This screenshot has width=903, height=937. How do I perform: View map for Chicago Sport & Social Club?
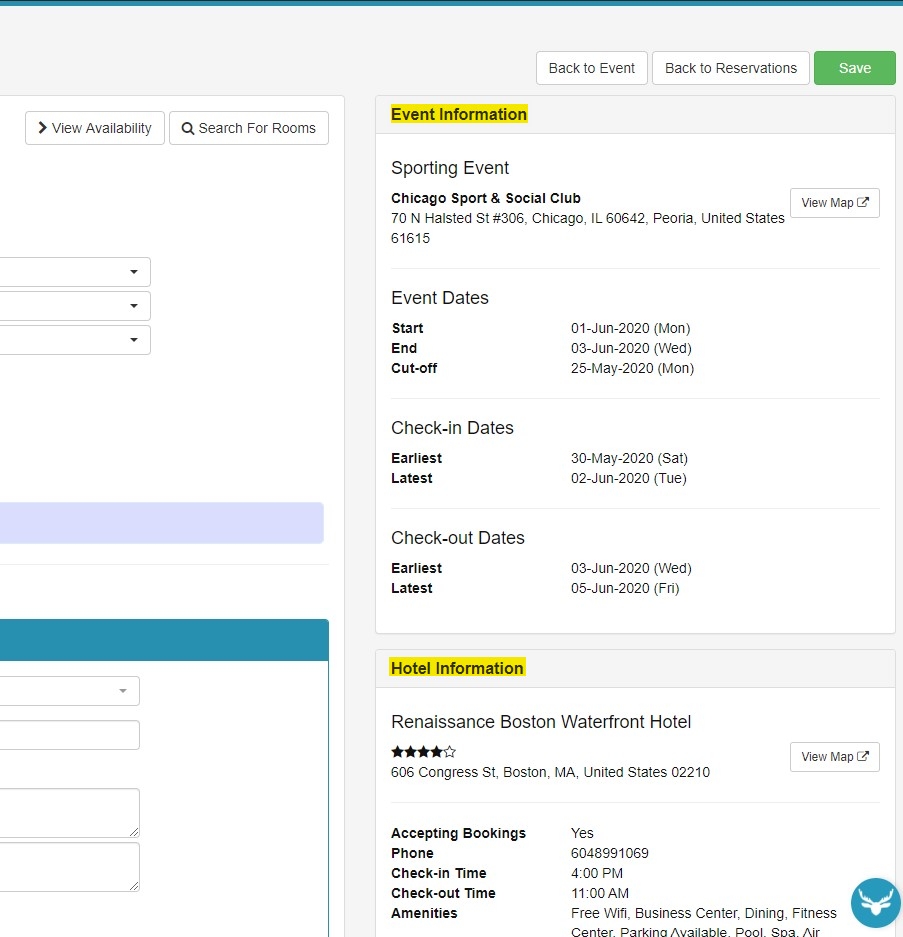click(834, 203)
